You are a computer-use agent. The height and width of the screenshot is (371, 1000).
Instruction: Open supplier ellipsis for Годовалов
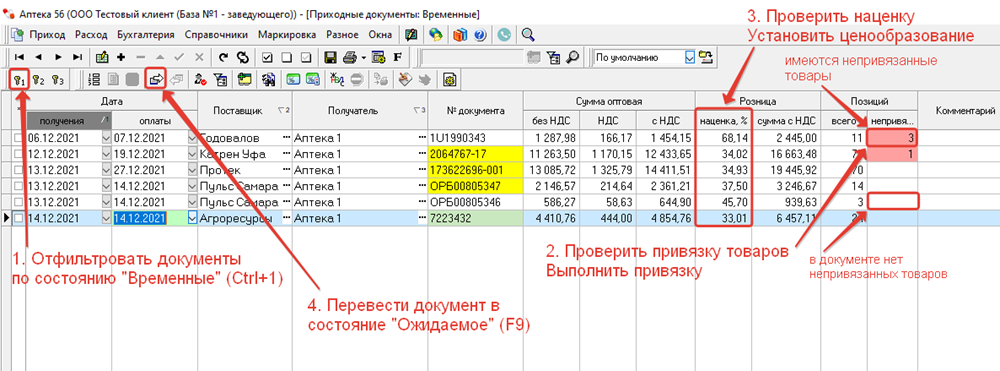click(x=285, y=137)
